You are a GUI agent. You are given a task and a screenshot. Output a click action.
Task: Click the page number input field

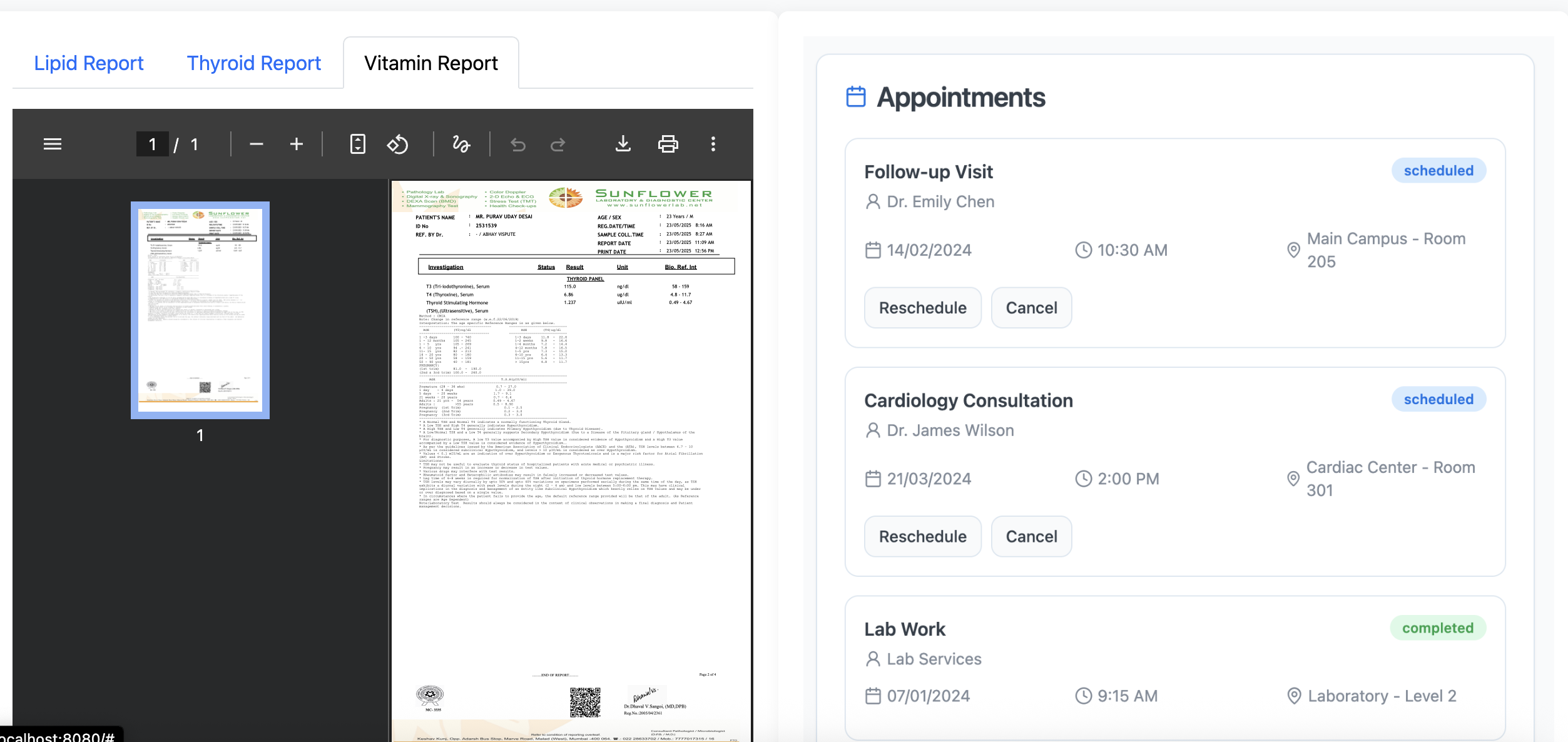152,145
